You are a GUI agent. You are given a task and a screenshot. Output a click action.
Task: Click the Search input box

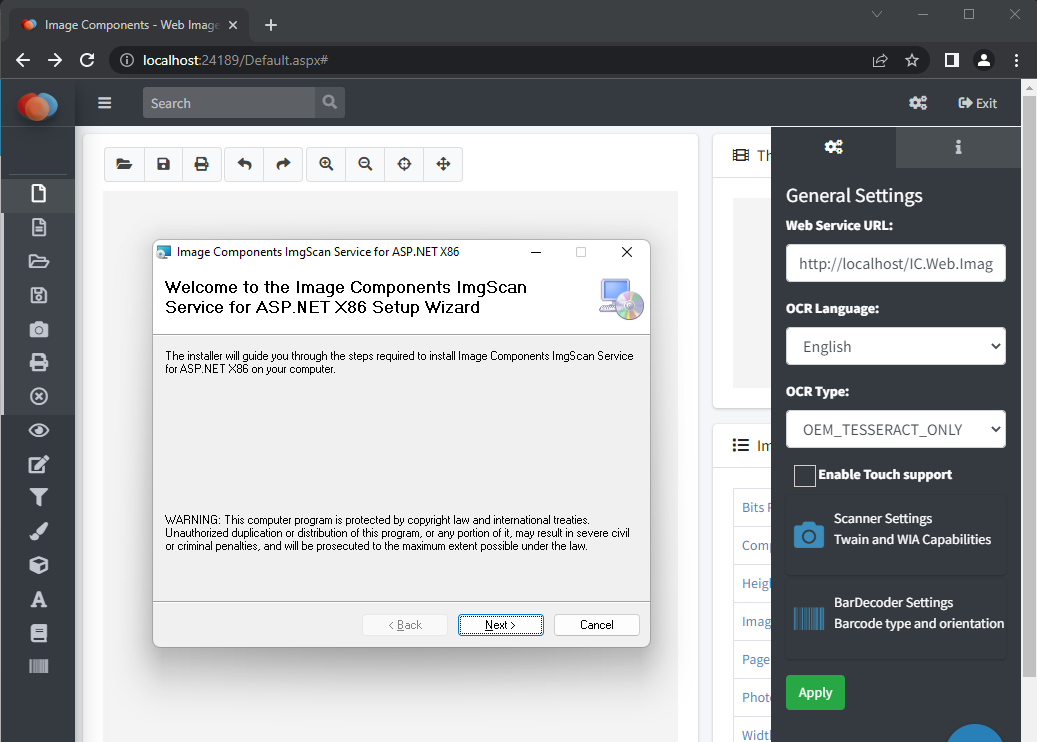pyautogui.click(x=229, y=103)
